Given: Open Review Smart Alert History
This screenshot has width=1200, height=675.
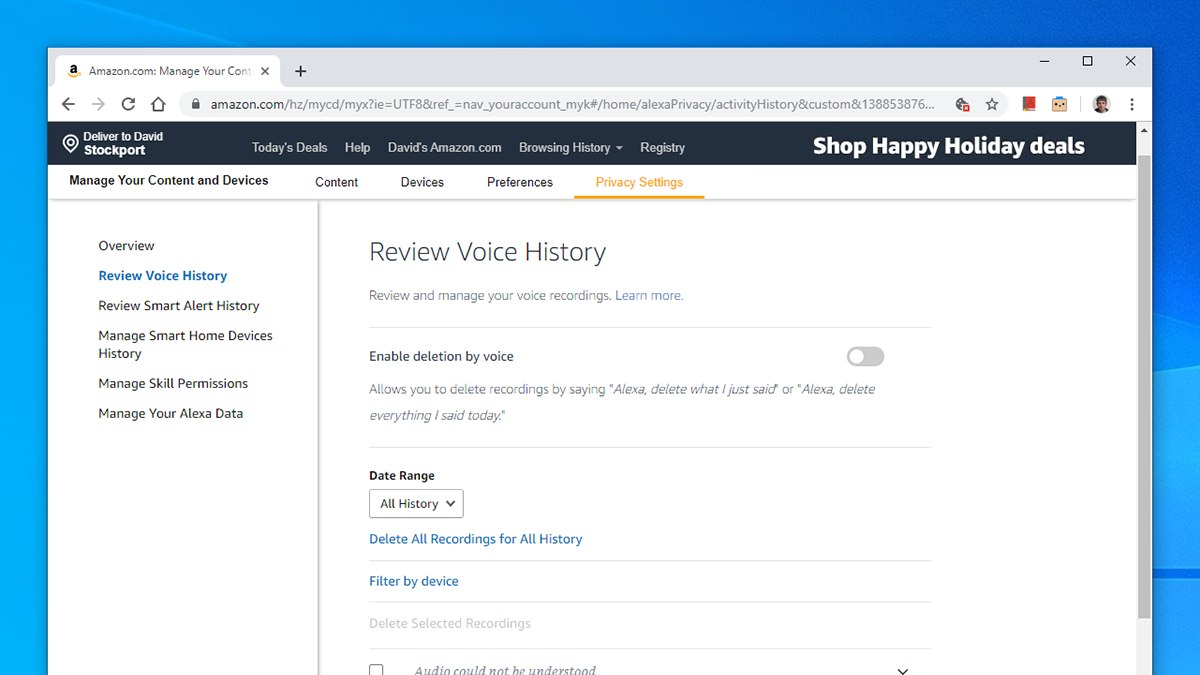Looking at the screenshot, I should 178,305.
